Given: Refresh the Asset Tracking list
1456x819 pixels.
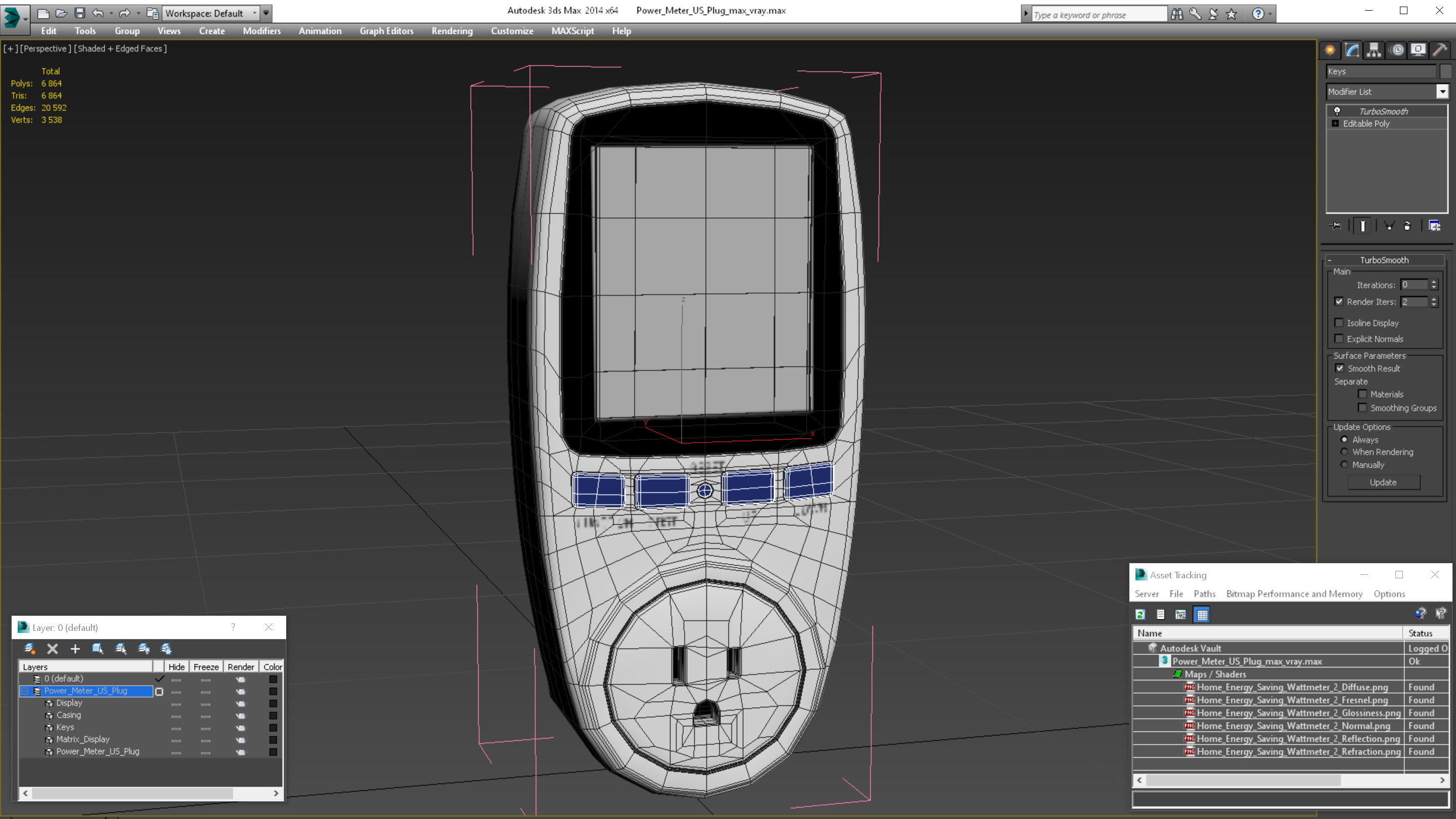Looking at the screenshot, I should (1140, 614).
